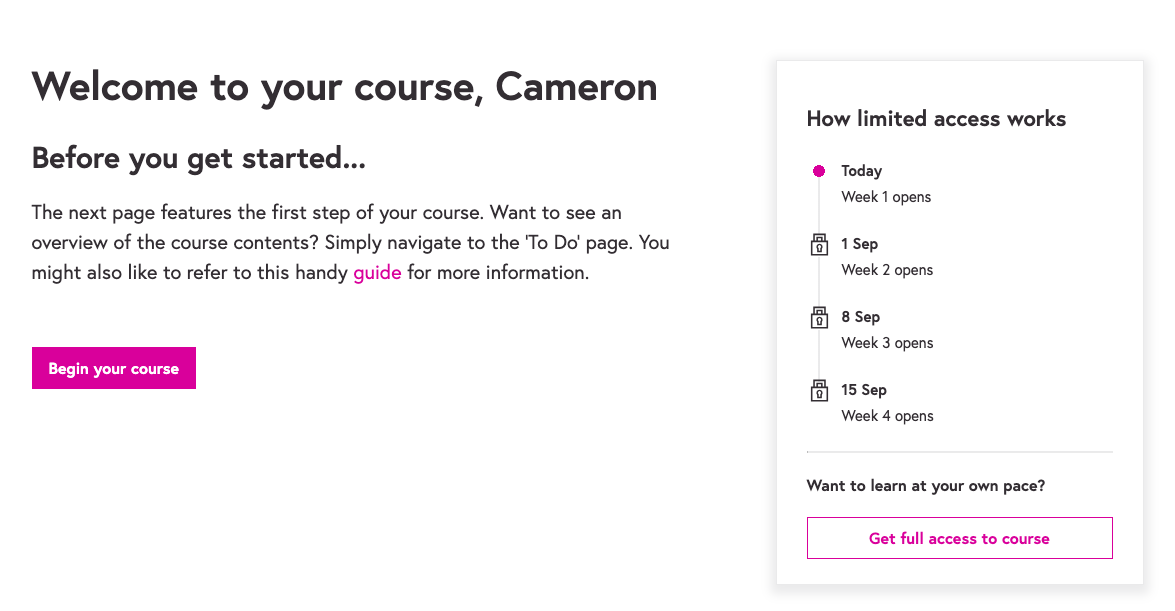Click the Week 4 opens text
The image size is (1175, 611).
pyautogui.click(x=887, y=416)
